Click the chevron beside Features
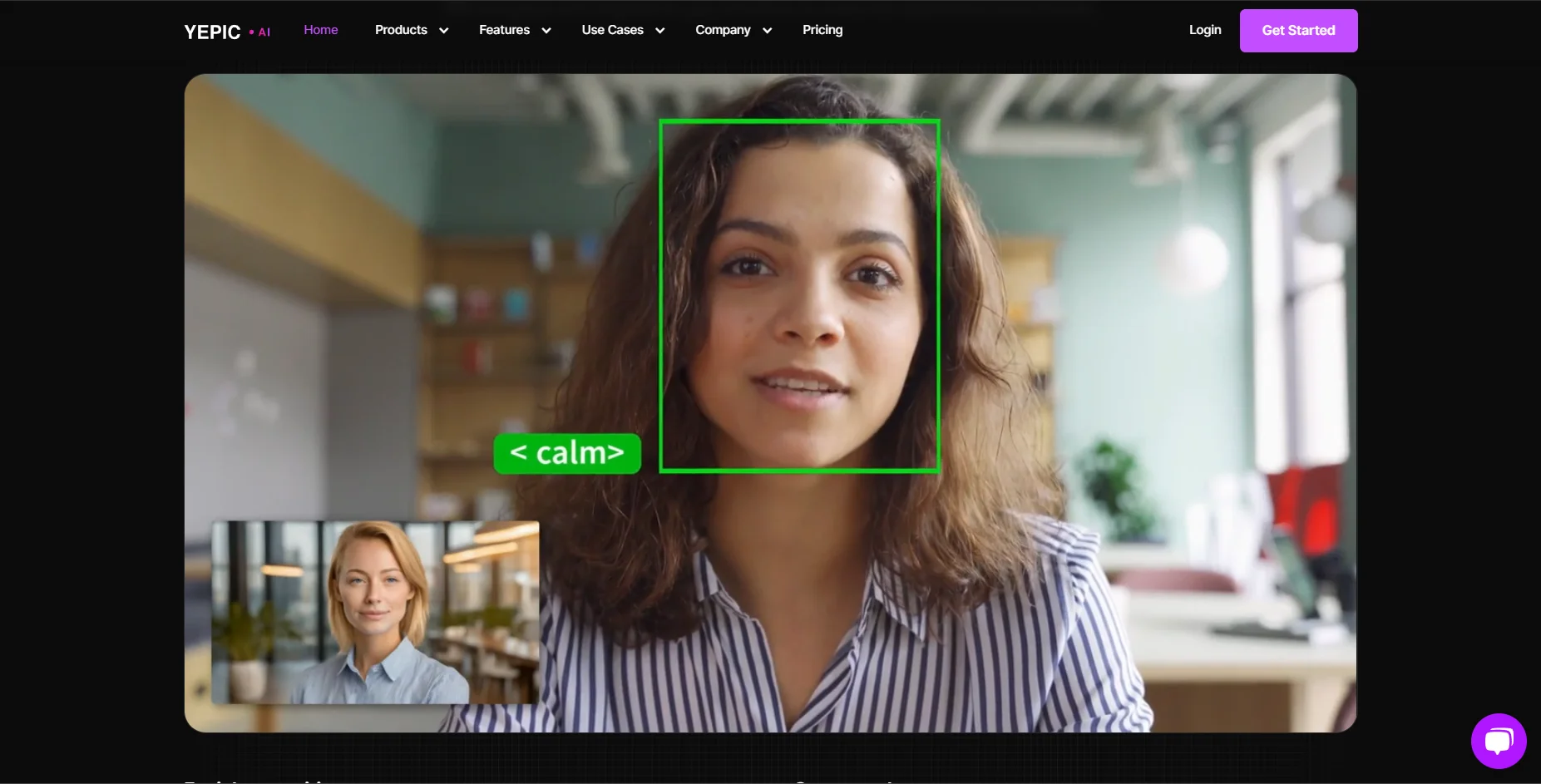 (546, 31)
